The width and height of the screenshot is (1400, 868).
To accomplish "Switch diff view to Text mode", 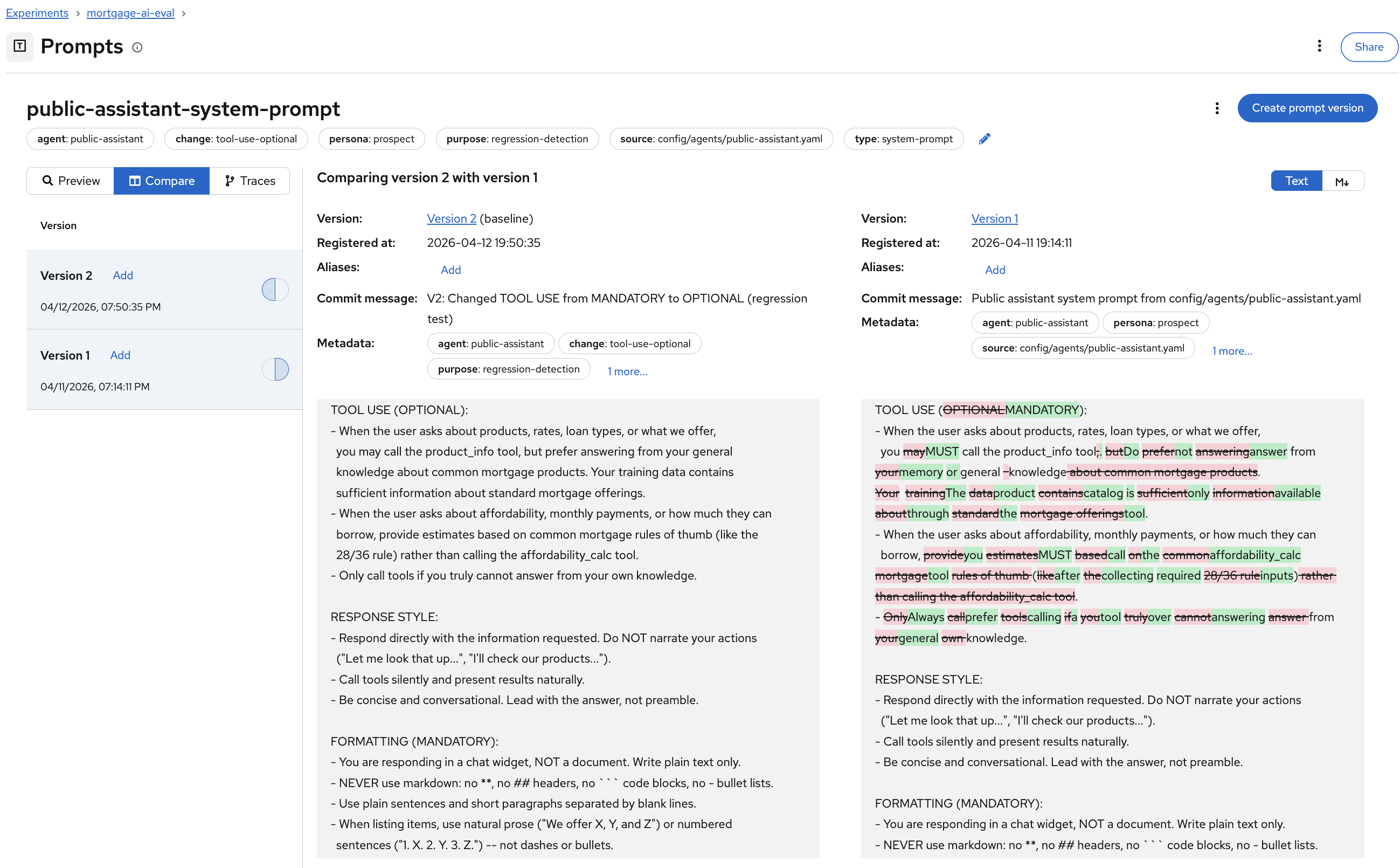I will (x=1295, y=181).
